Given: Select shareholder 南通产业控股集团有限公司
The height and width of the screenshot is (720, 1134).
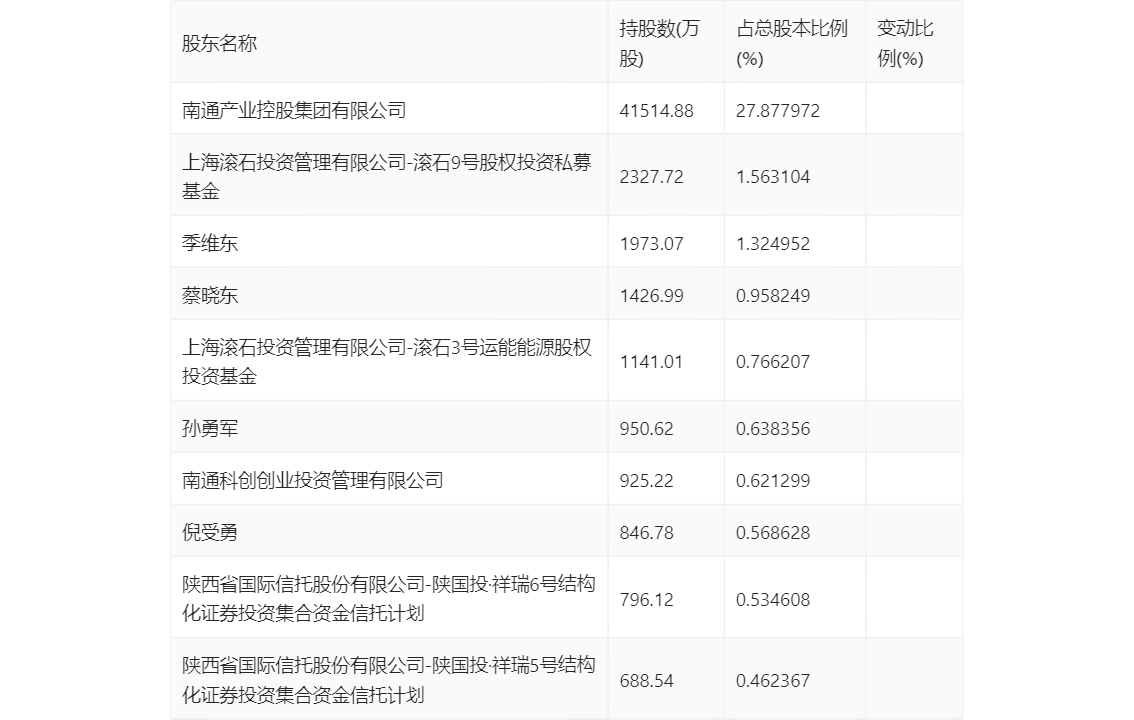Looking at the screenshot, I should point(294,111).
